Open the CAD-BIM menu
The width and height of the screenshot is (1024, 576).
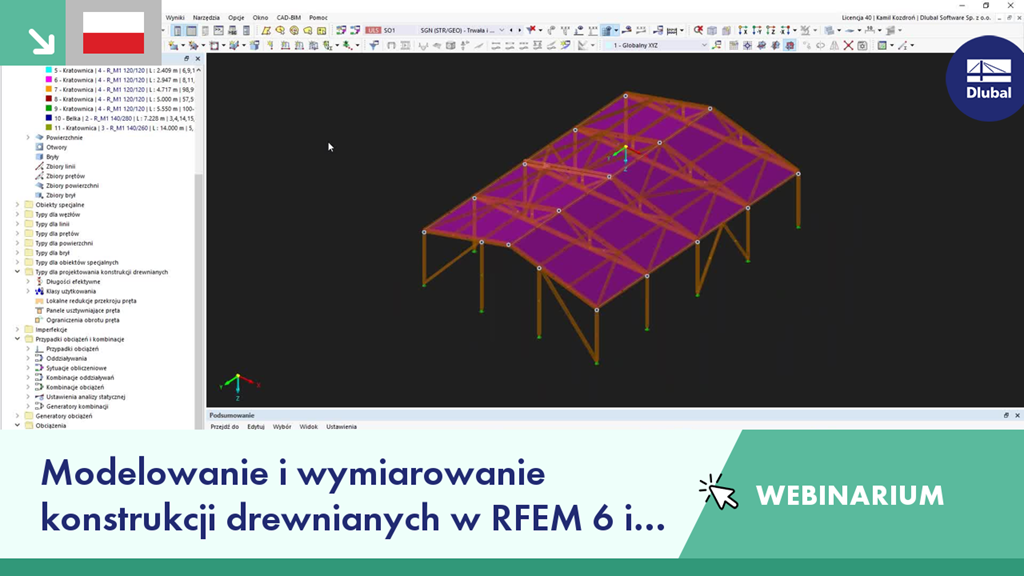point(289,18)
